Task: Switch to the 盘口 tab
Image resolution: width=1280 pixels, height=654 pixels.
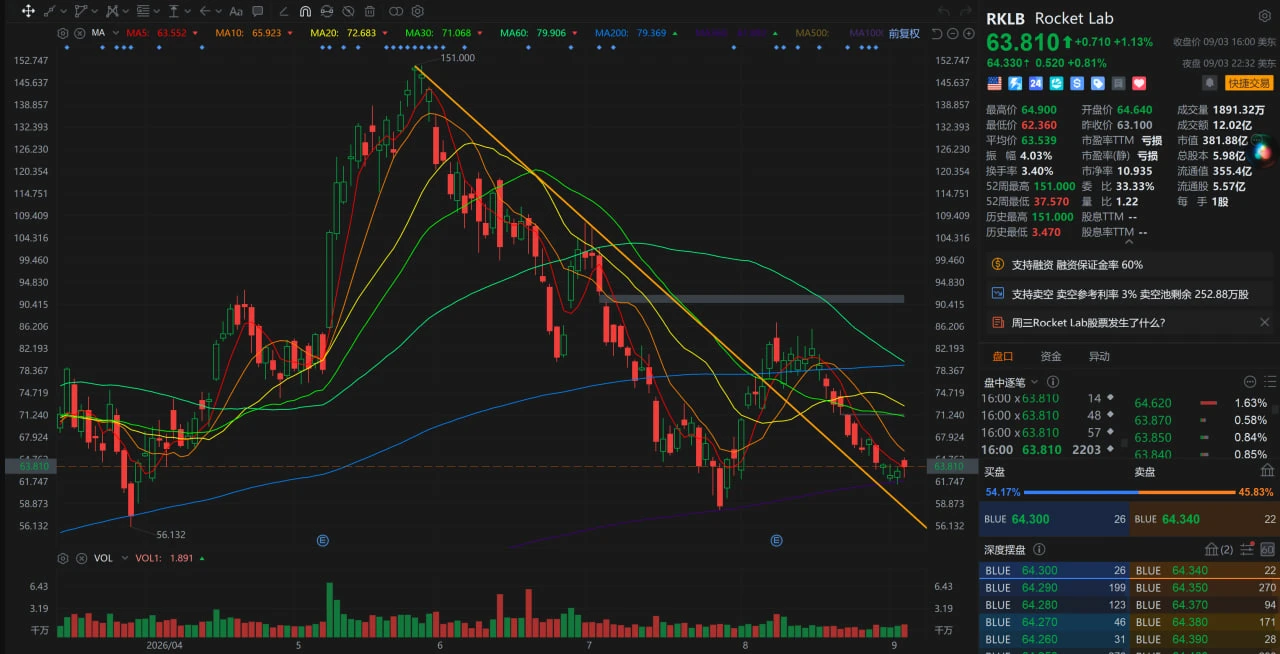Action: click(1002, 356)
